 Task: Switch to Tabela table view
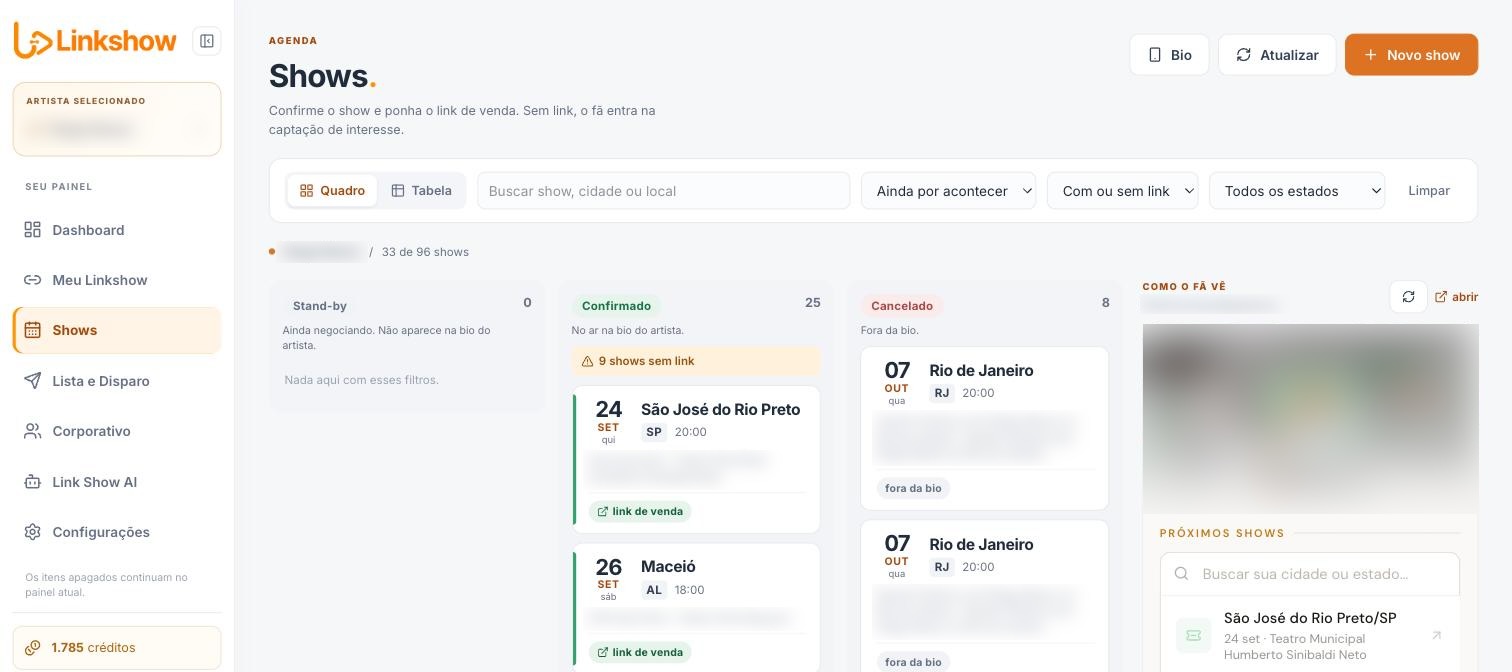(421, 191)
